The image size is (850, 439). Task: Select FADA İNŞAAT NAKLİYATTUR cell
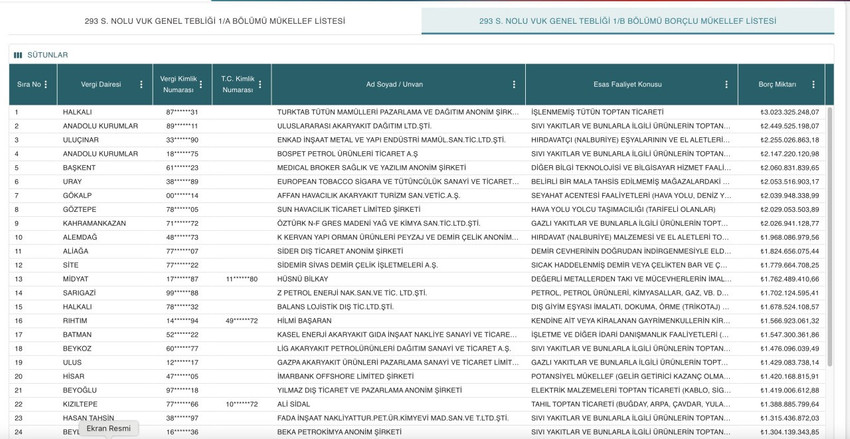[x=392, y=418]
